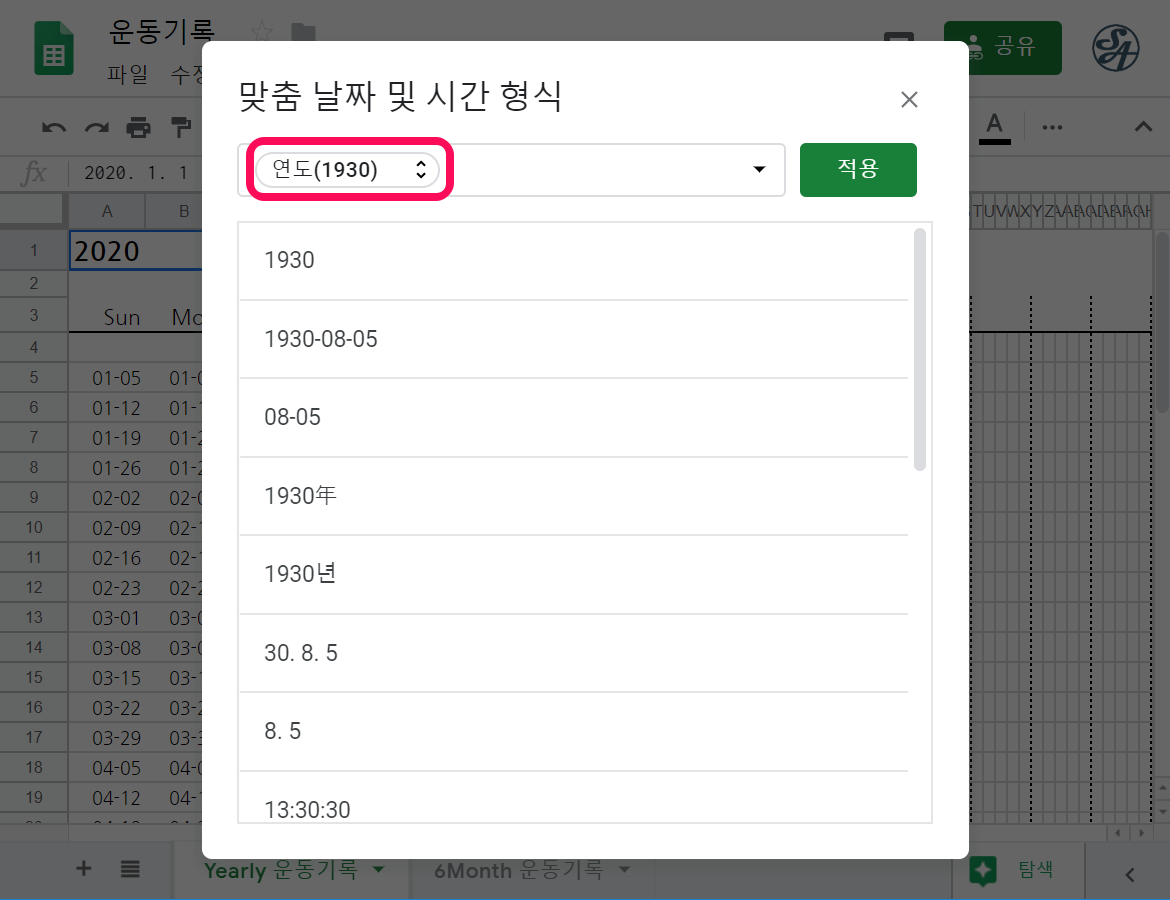Open the three-dot more toolbar options
This screenshot has width=1170, height=900.
(x=1052, y=127)
